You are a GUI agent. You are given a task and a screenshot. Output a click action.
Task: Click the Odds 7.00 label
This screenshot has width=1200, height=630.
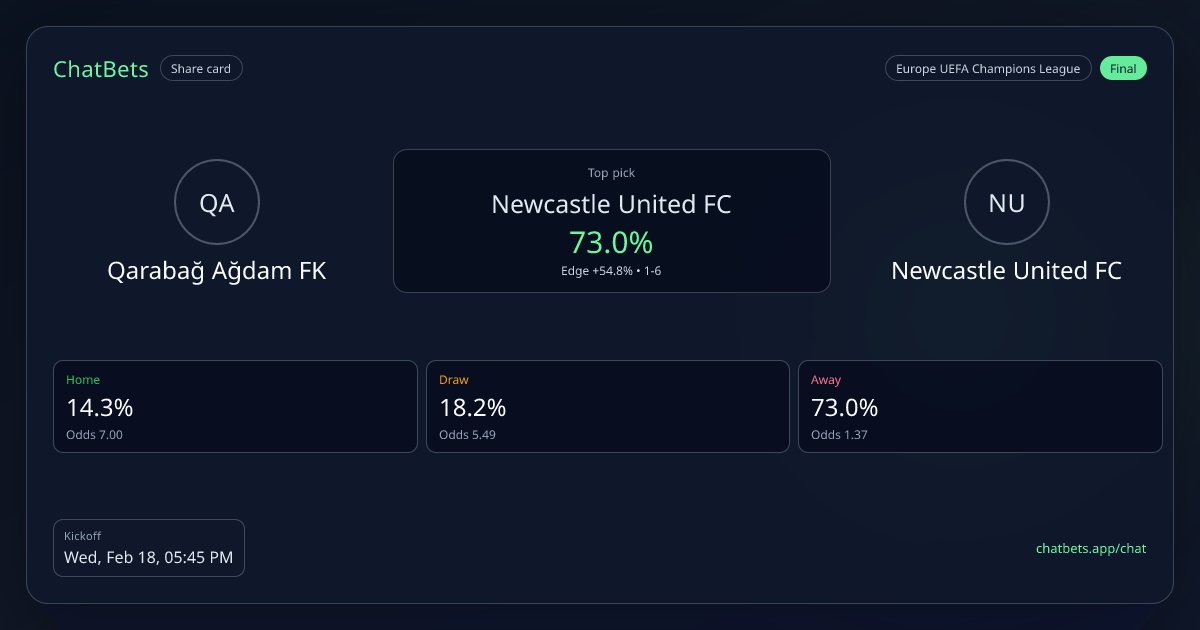94,435
